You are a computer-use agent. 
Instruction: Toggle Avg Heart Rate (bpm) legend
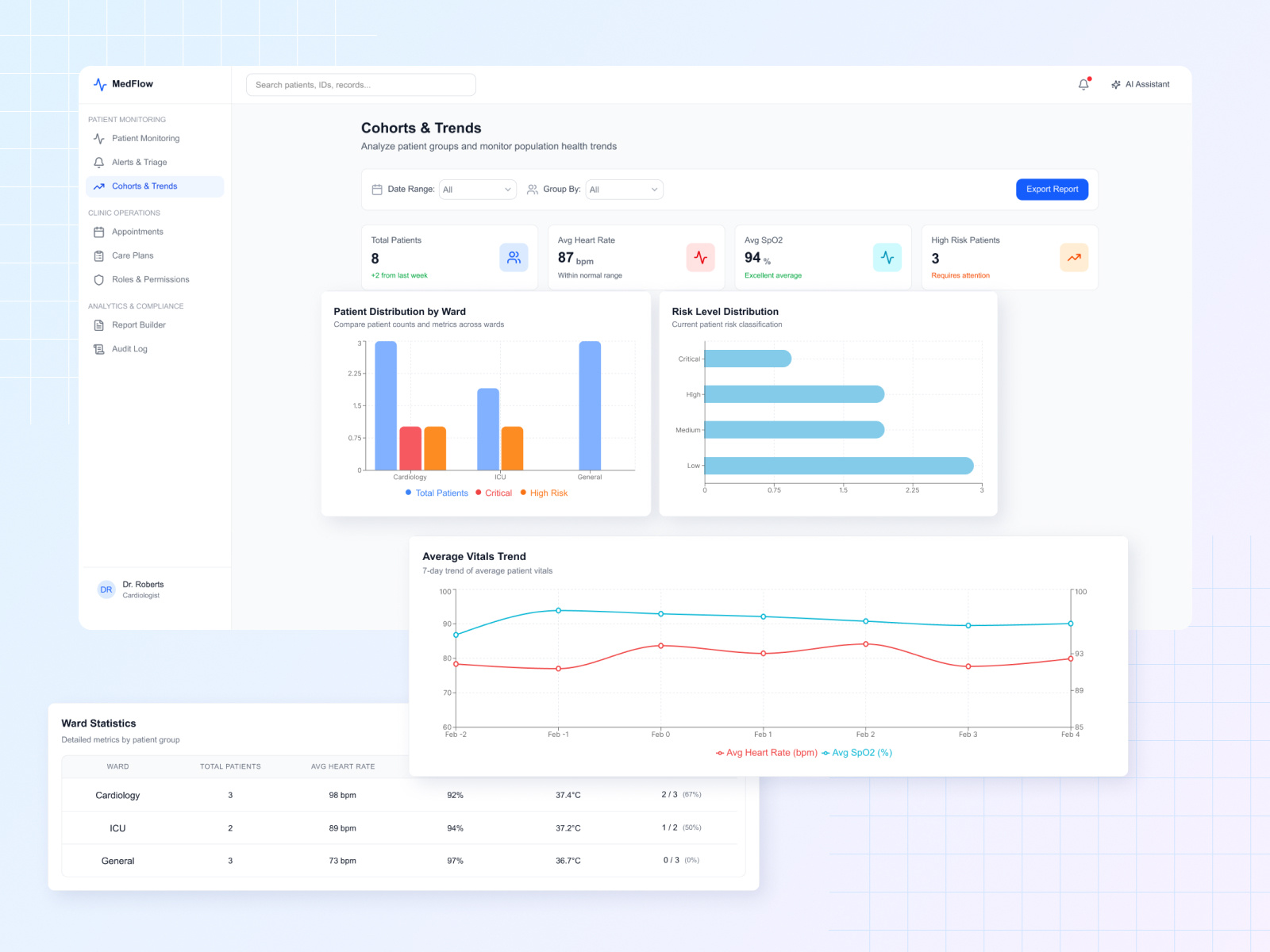pos(767,753)
